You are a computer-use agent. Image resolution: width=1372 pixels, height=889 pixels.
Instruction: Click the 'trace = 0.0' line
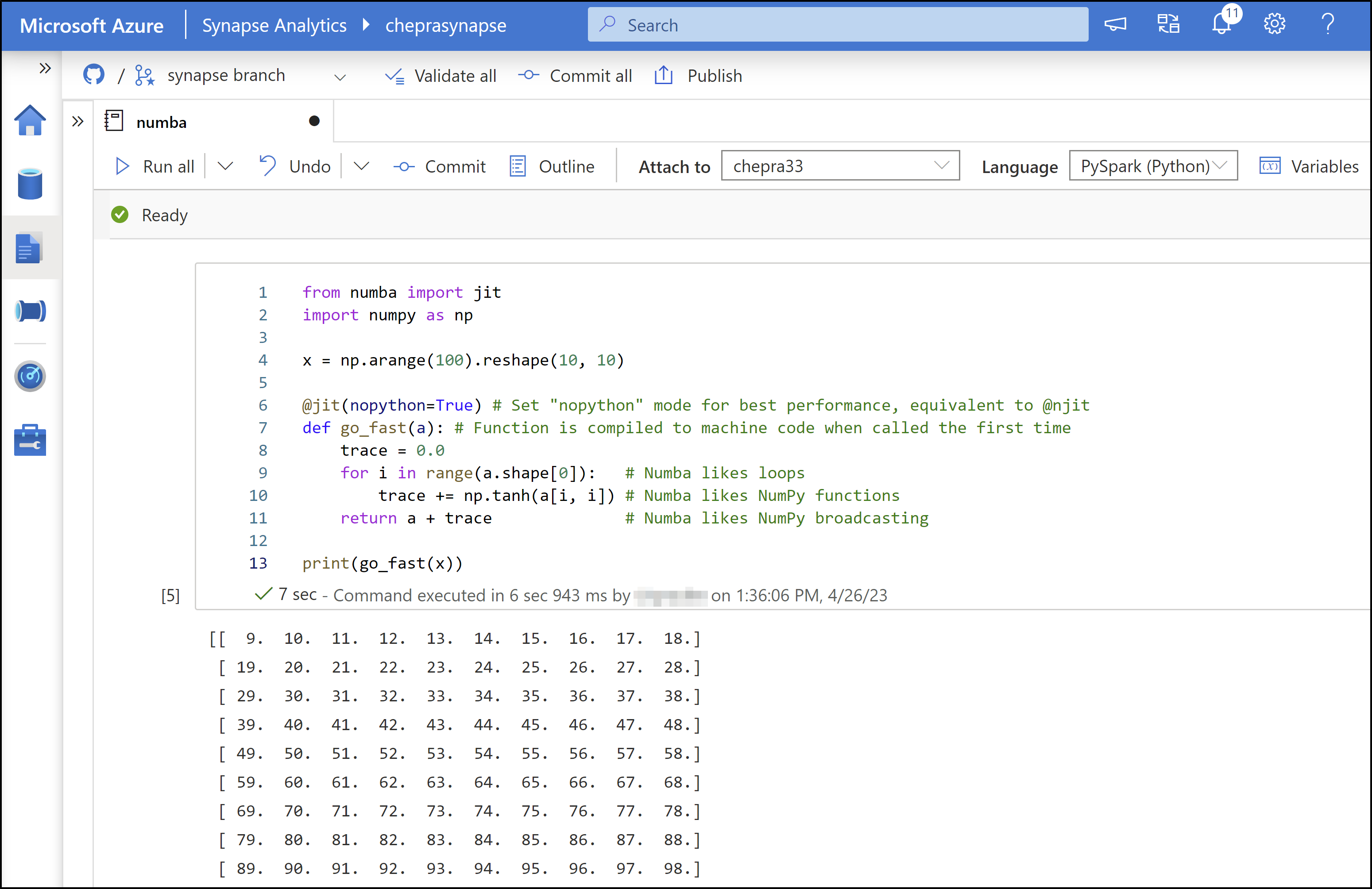click(393, 450)
